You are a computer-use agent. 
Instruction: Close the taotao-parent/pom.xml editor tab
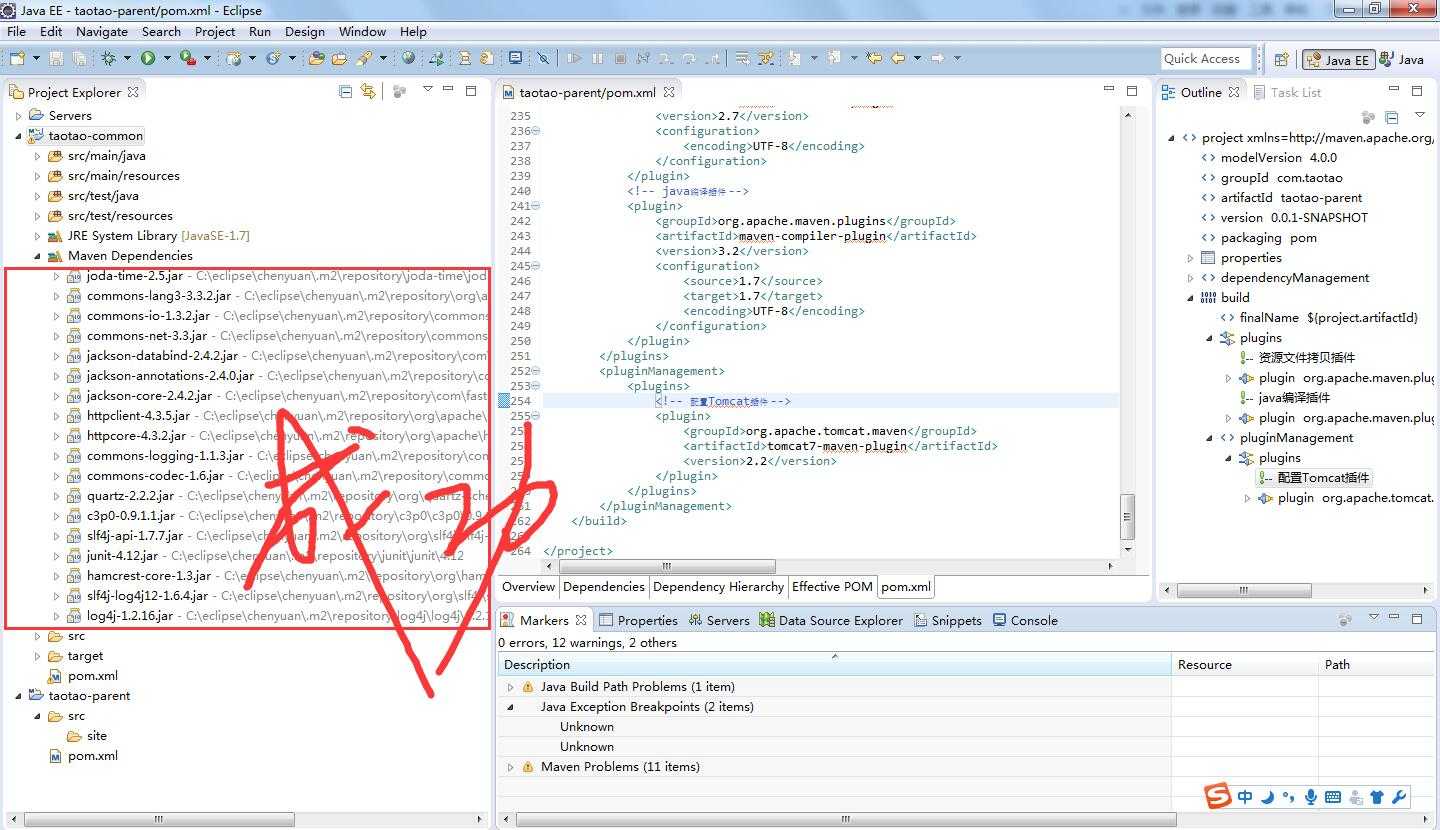click(669, 91)
